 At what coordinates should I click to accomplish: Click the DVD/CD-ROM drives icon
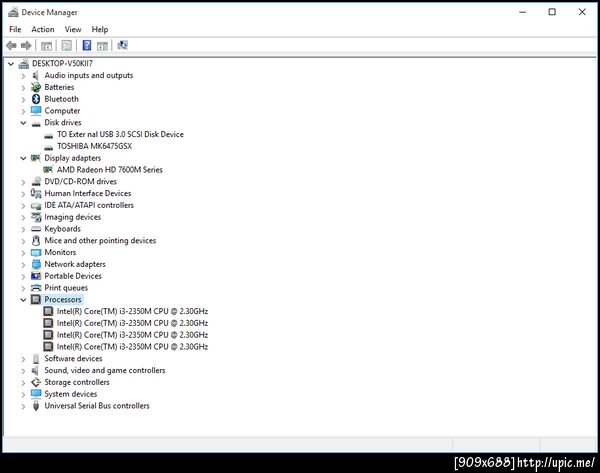click(x=36, y=181)
